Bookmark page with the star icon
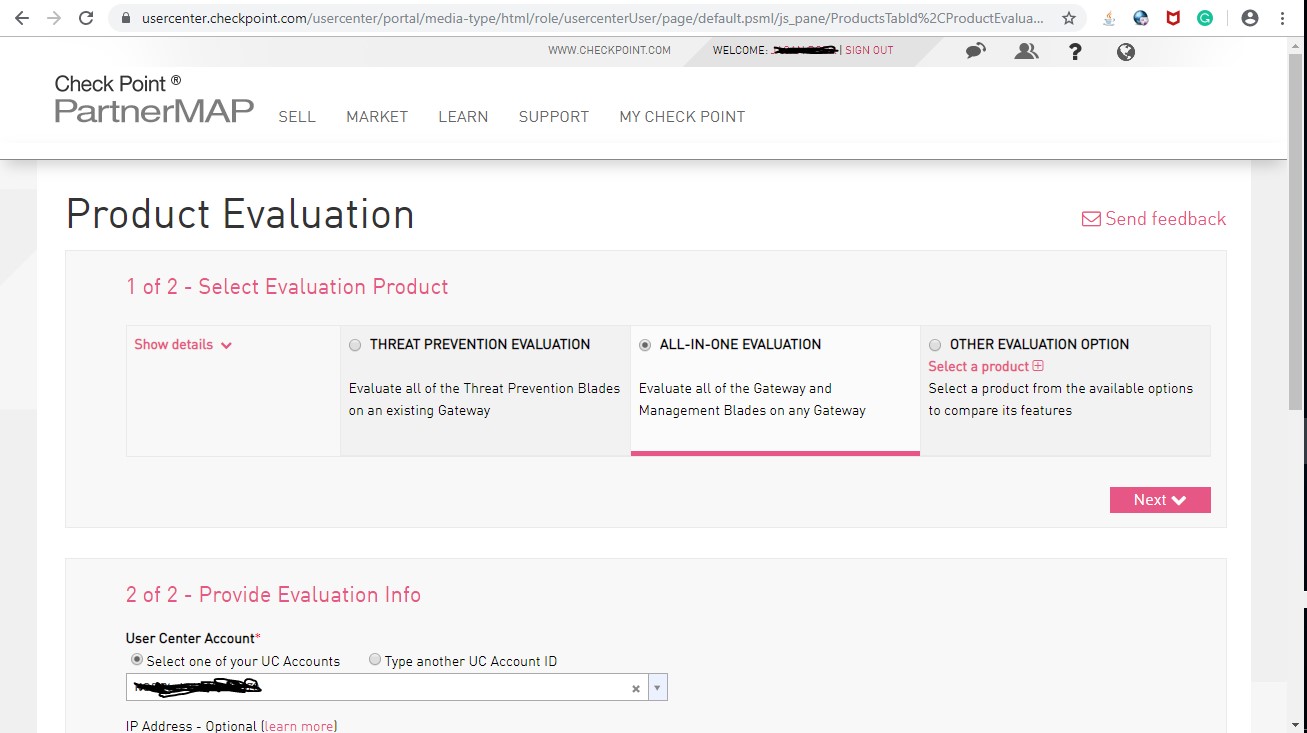Viewport: 1307px width, 733px height. click(x=1069, y=18)
